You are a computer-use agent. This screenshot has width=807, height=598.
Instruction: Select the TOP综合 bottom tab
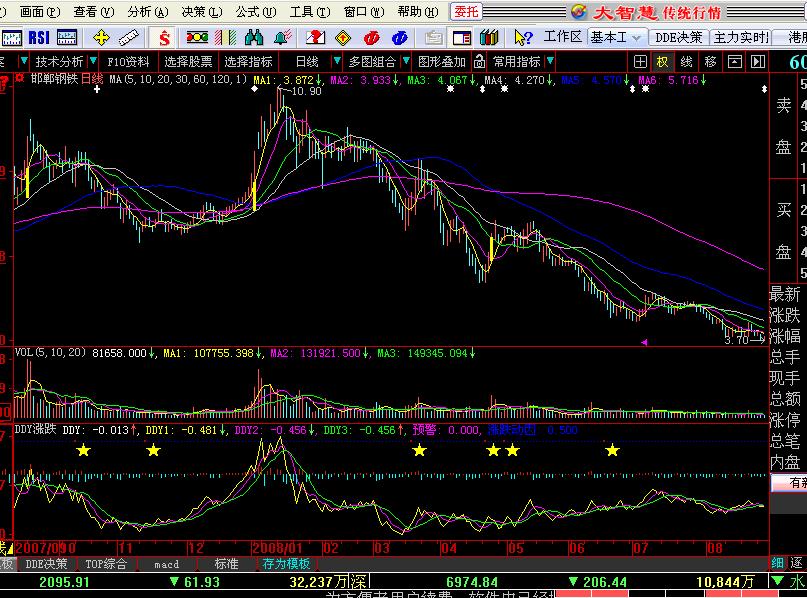(106, 564)
